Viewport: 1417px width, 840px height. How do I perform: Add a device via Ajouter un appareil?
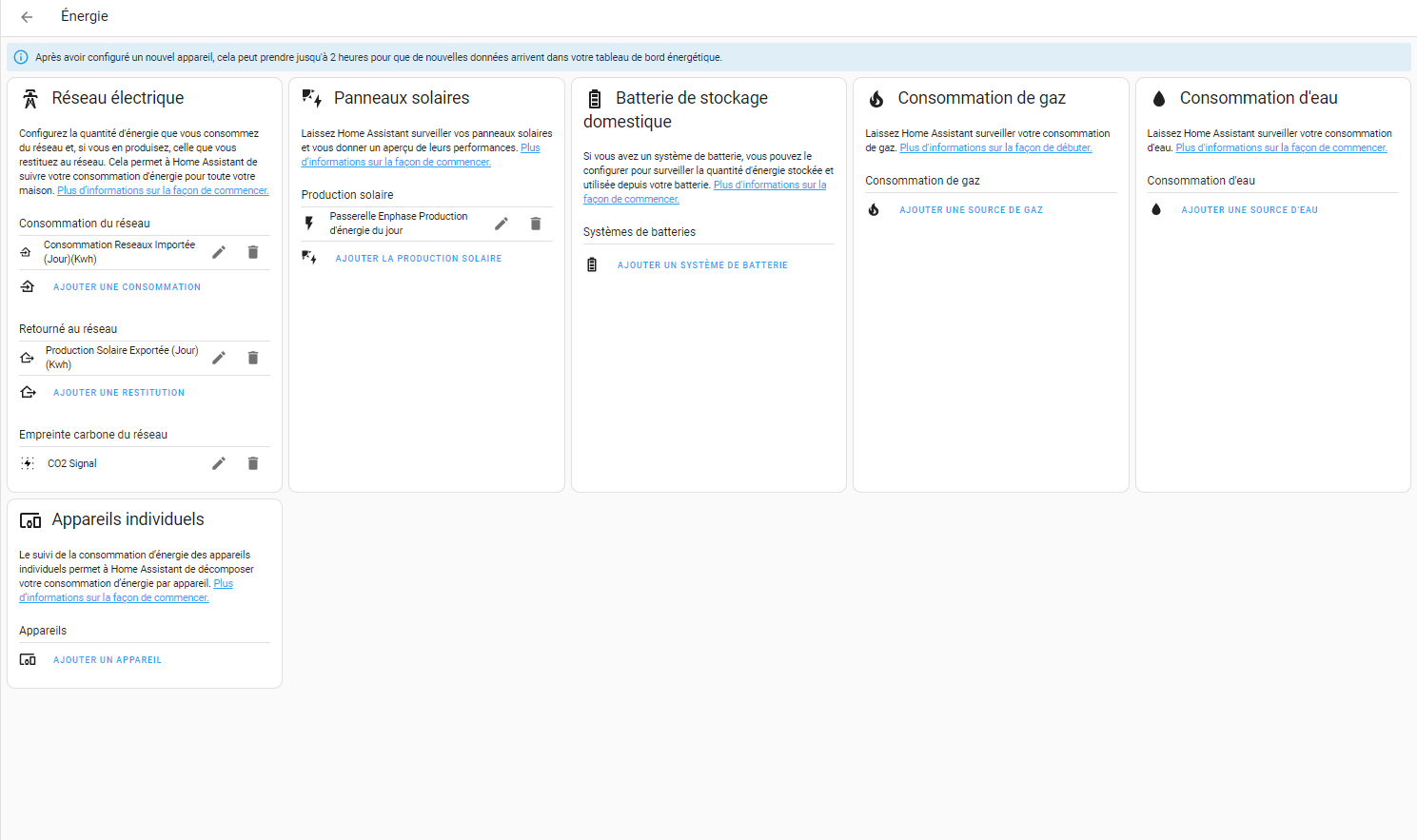click(108, 660)
